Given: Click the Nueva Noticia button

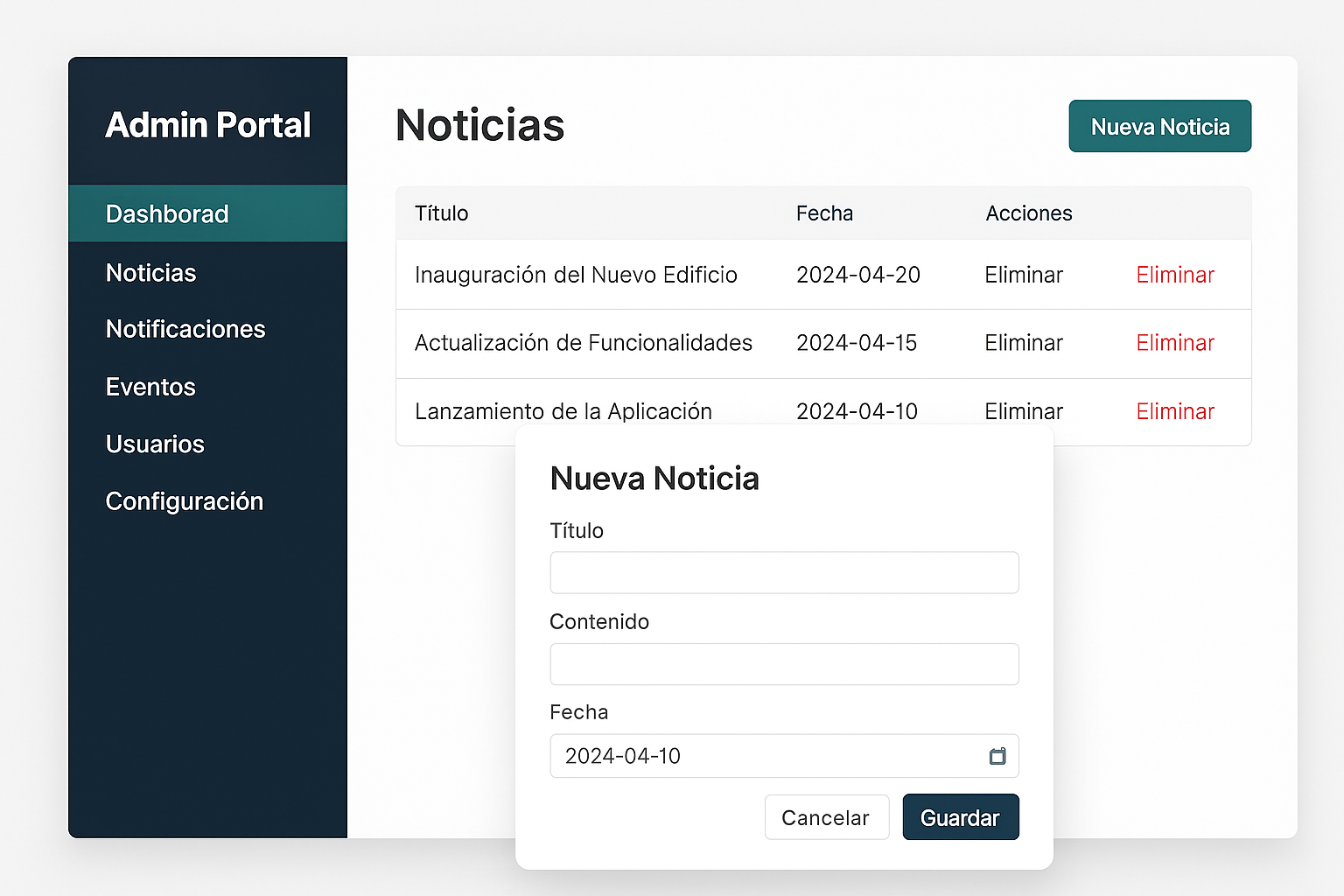Looking at the screenshot, I should click(1159, 126).
